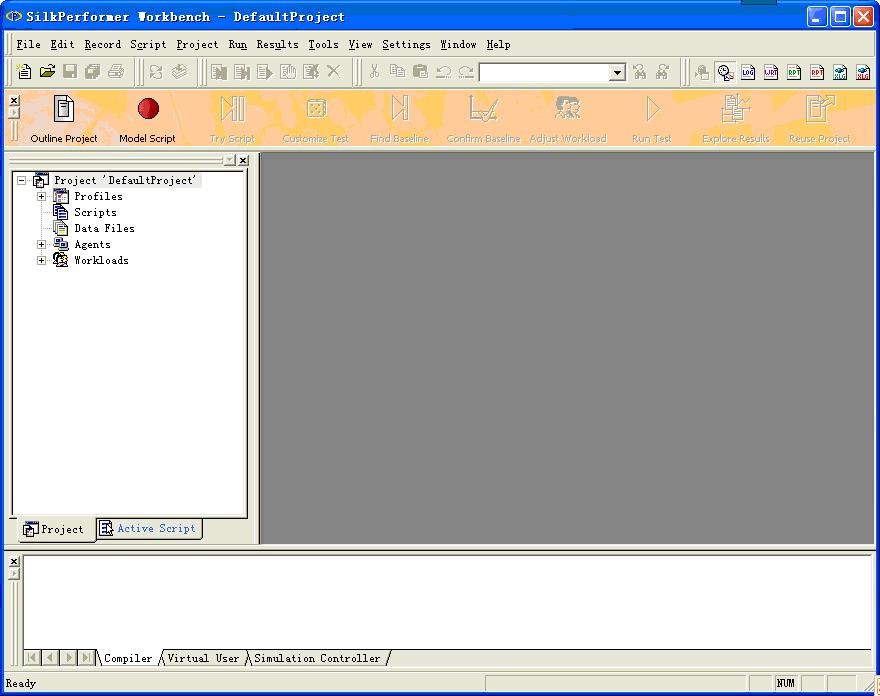Click the Copy toolbar icon
This screenshot has height=696, width=880.
tap(397, 72)
